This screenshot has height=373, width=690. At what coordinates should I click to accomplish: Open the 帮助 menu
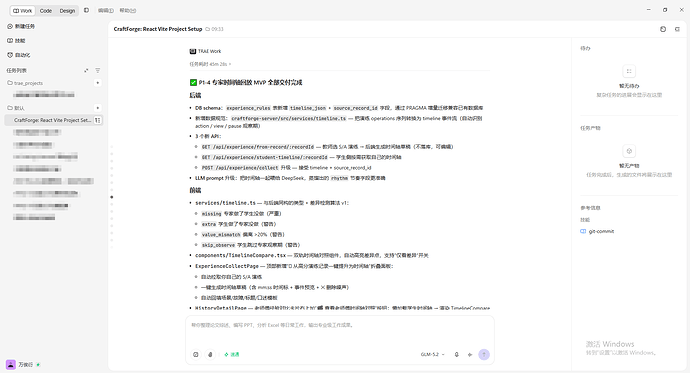[128, 11]
